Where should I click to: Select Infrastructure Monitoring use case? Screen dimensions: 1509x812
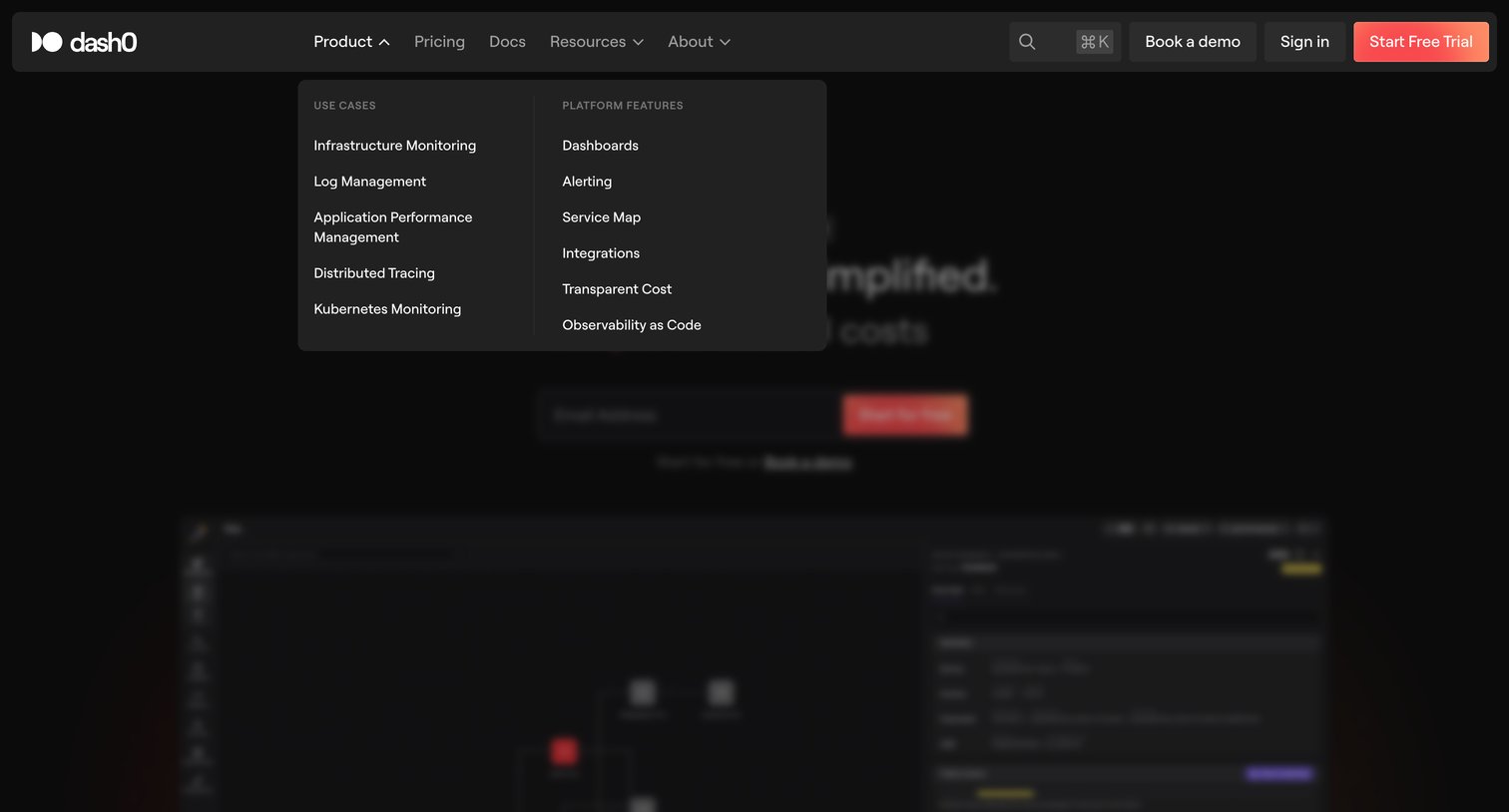click(395, 146)
